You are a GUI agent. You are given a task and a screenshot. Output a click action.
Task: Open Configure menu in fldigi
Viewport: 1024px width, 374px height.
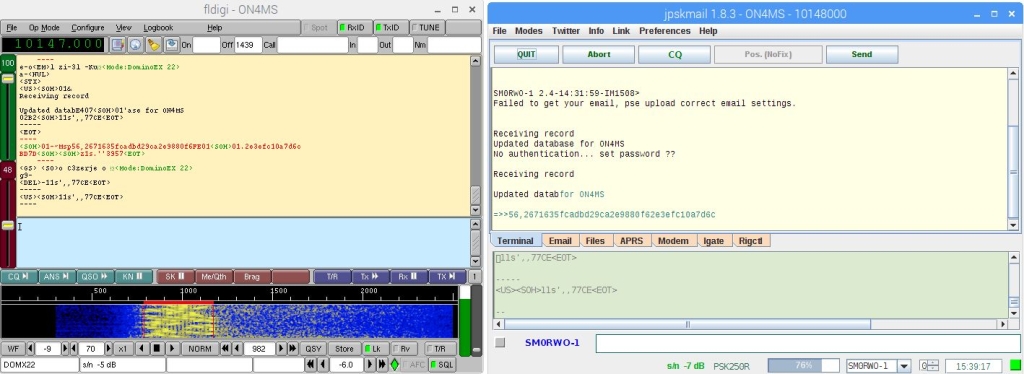point(88,27)
